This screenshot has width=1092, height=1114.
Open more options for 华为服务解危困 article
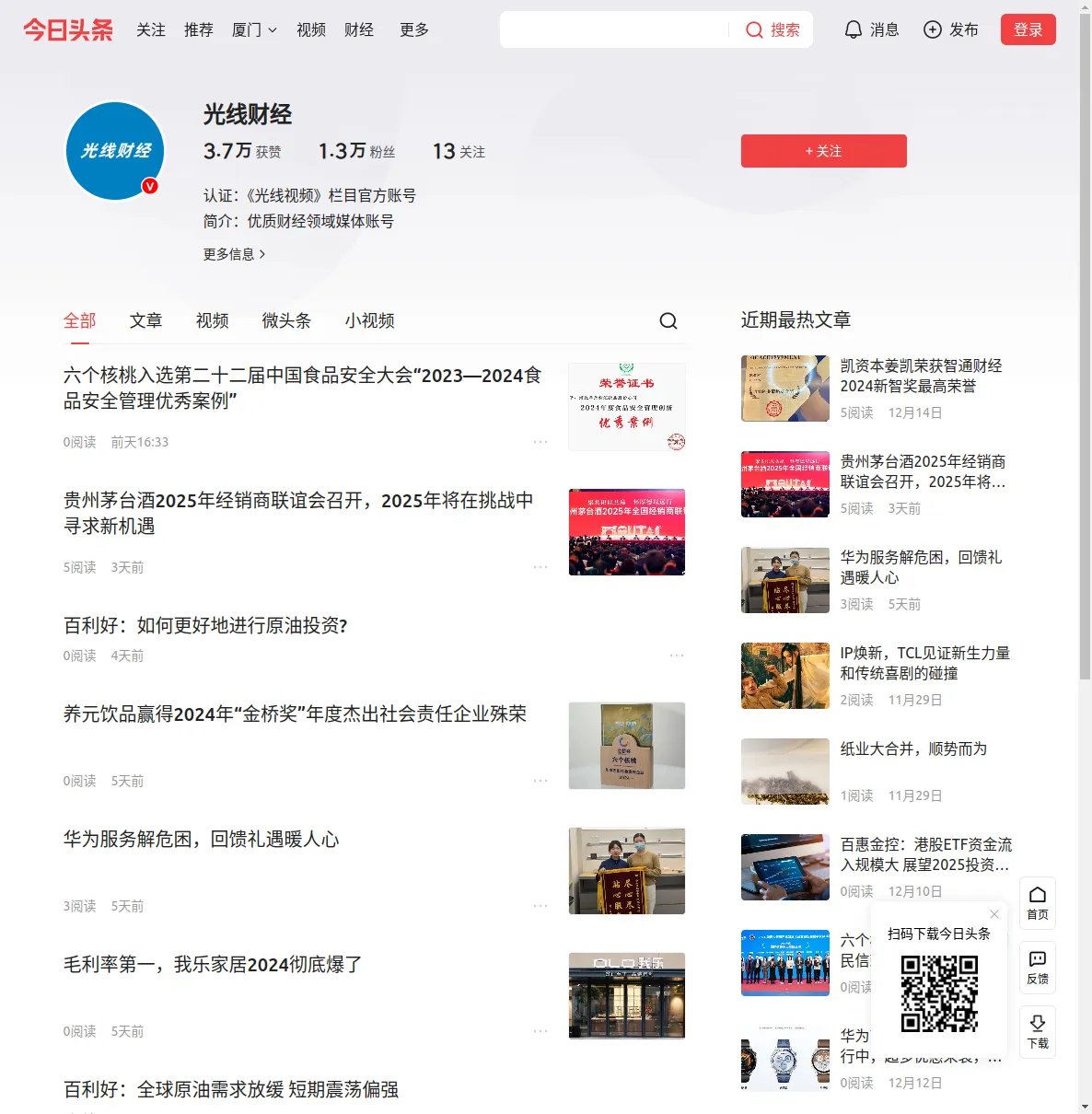pyautogui.click(x=540, y=906)
